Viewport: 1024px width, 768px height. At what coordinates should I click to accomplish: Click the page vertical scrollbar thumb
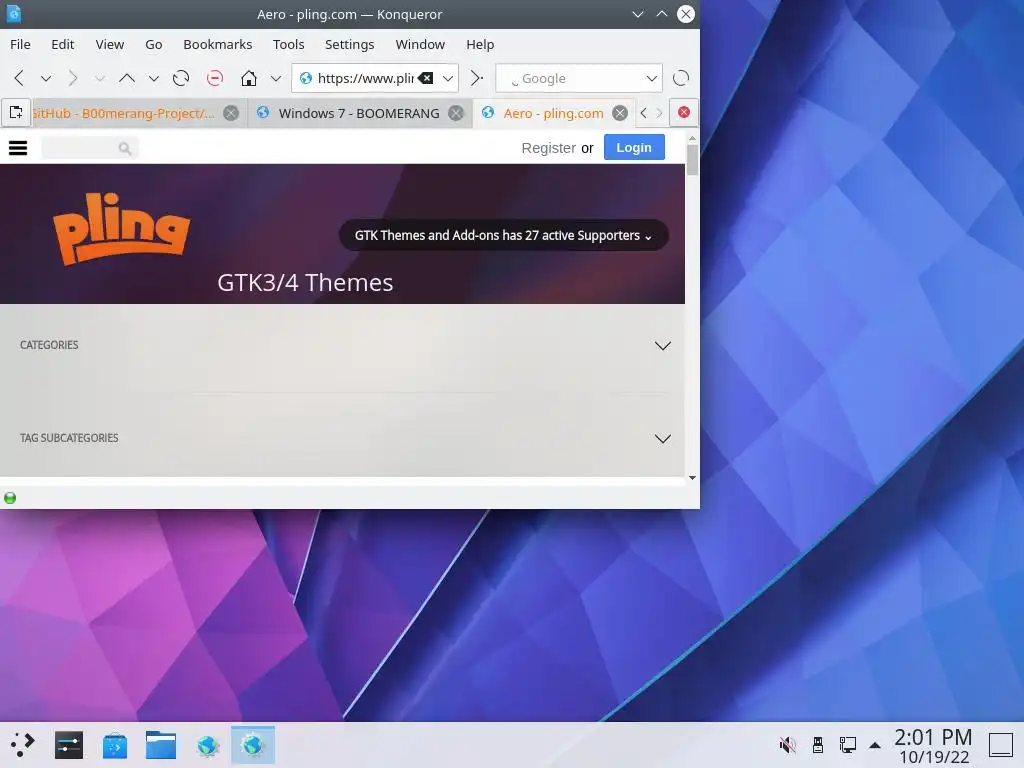(692, 159)
